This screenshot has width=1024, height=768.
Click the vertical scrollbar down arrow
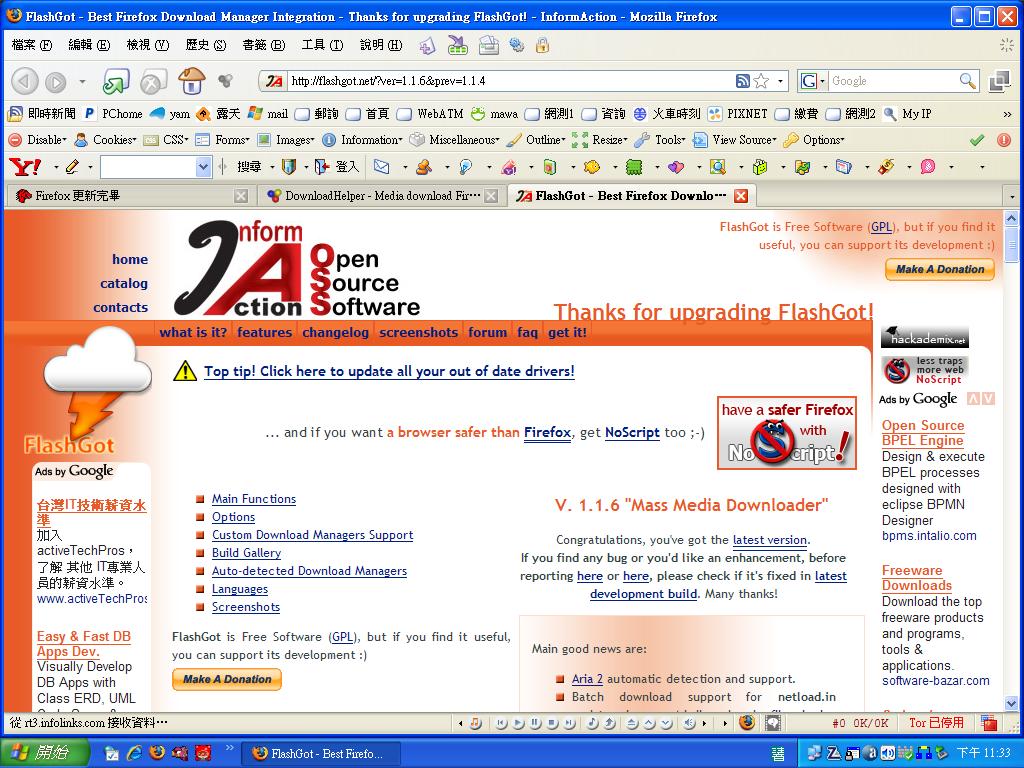1011,704
